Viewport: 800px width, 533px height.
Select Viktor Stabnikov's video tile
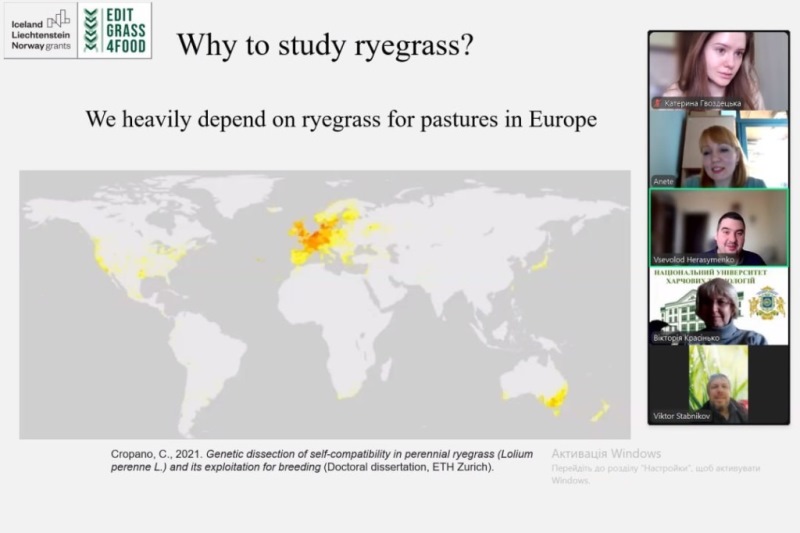pos(718,384)
